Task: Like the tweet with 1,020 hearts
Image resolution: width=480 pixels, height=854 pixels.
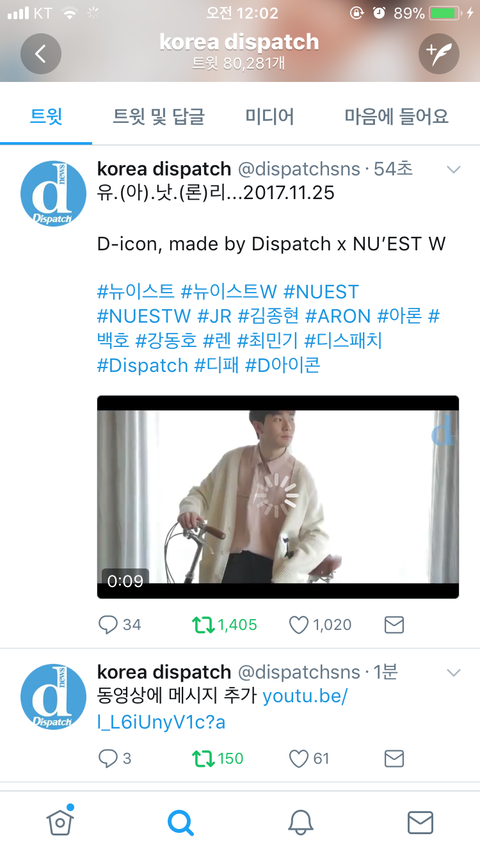Action: point(299,625)
